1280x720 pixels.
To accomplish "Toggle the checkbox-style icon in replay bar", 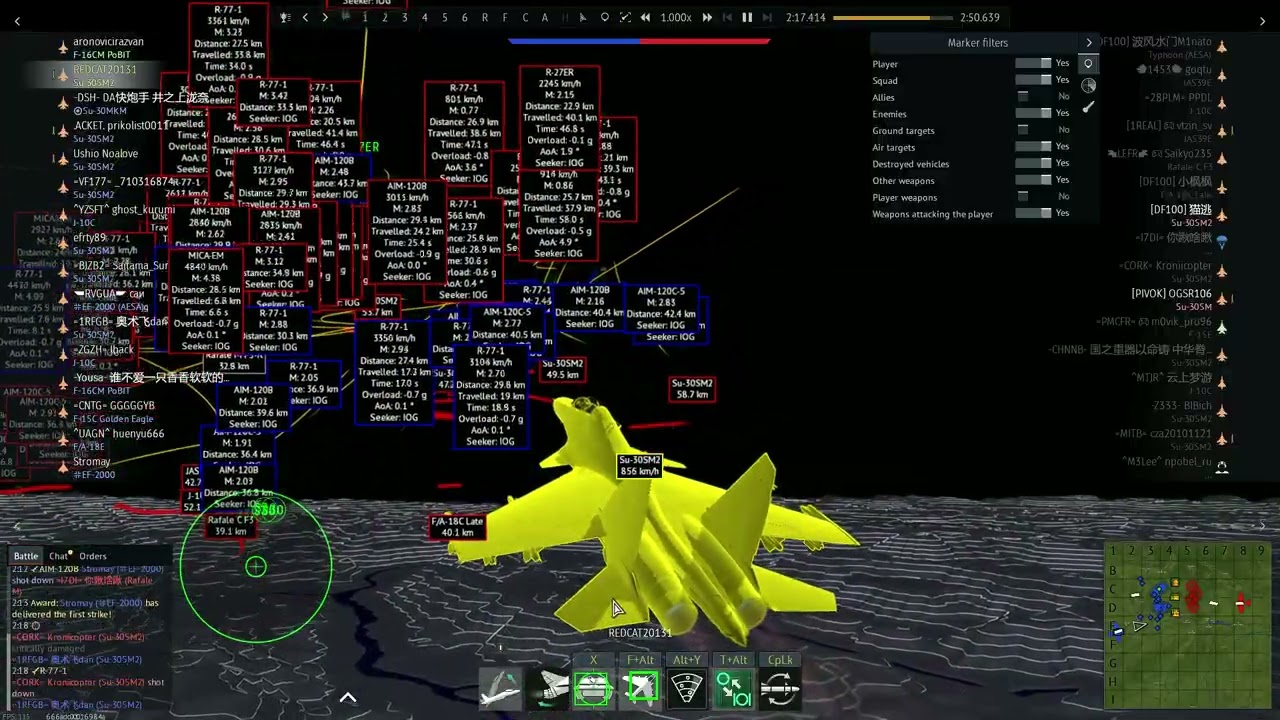I will tap(625, 17).
